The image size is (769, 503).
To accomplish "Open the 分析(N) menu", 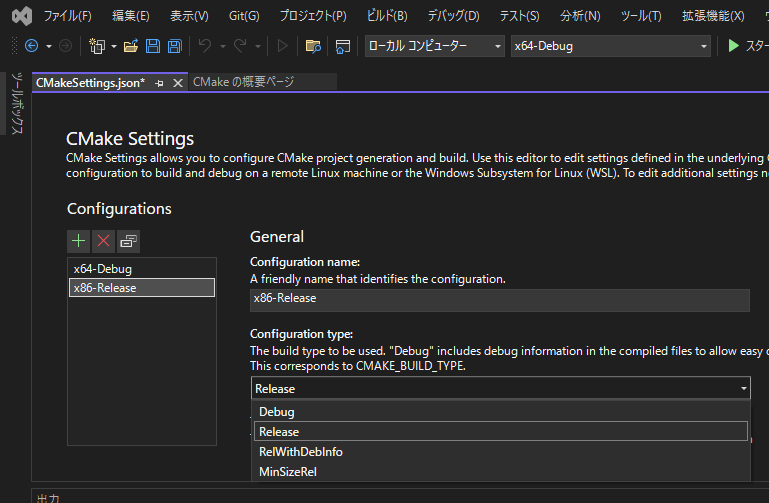I will [580, 16].
